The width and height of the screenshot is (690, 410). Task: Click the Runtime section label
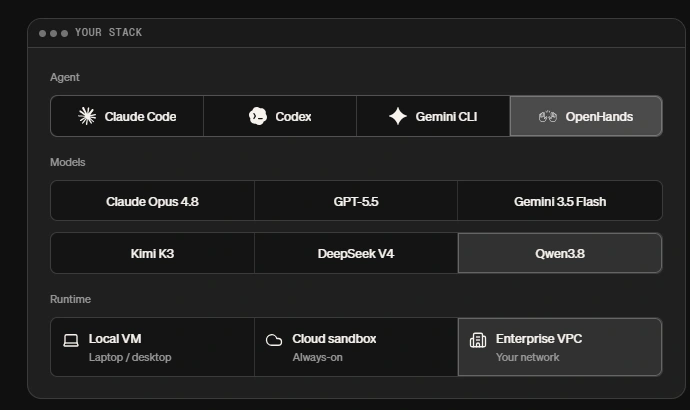pyautogui.click(x=70, y=299)
